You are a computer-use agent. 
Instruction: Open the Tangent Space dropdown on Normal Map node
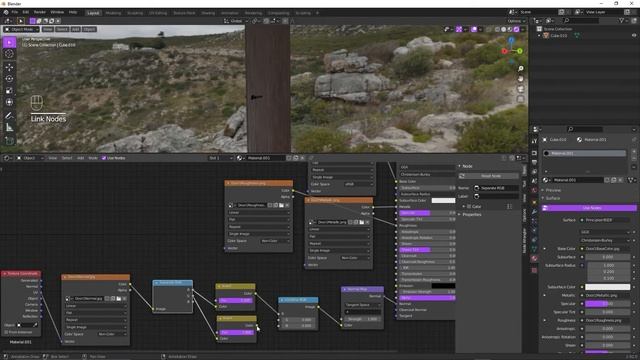363,305
